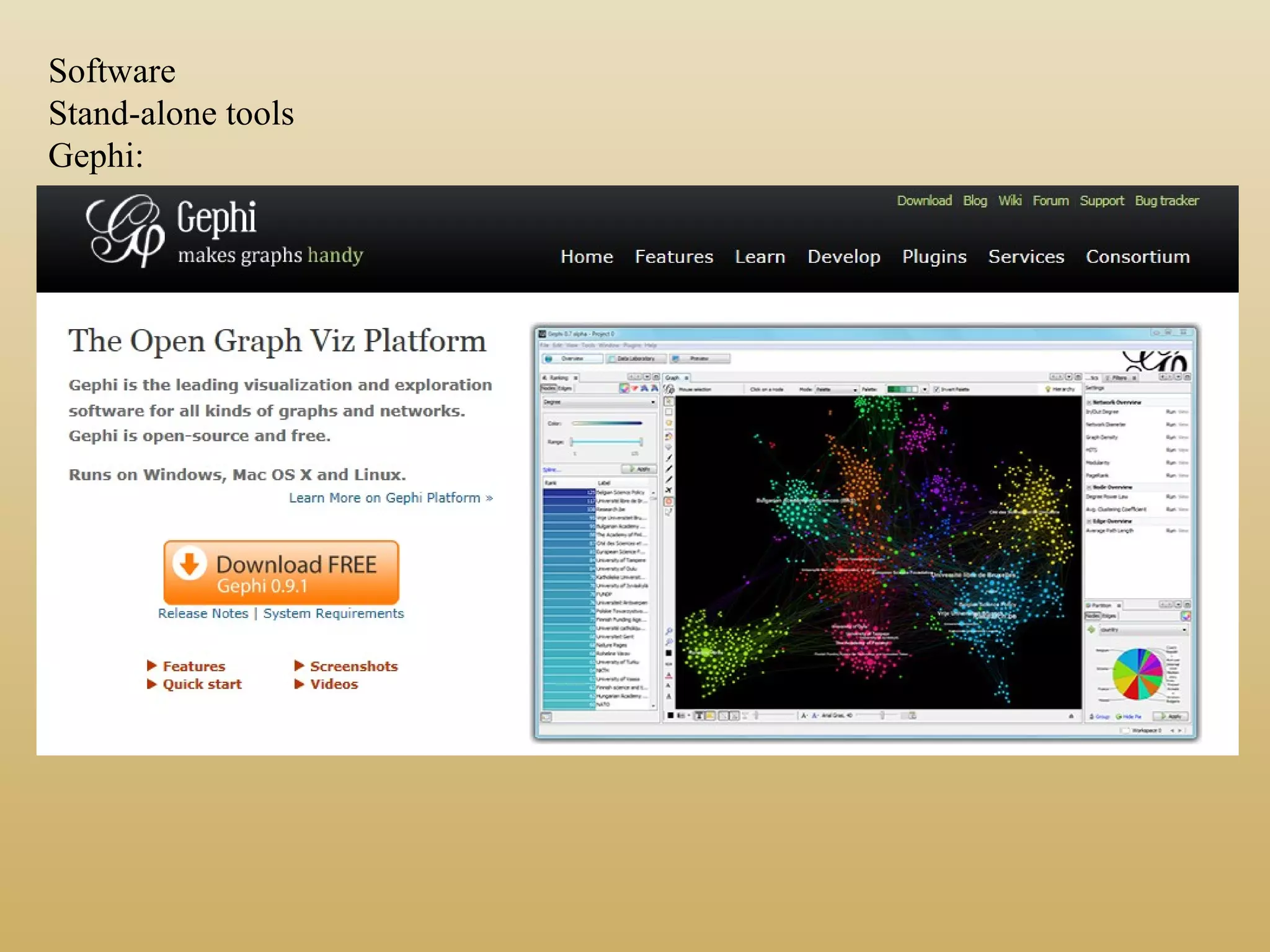Open the System Requirements link
Viewport: 1270px width, 952px height.
tap(334, 614)
